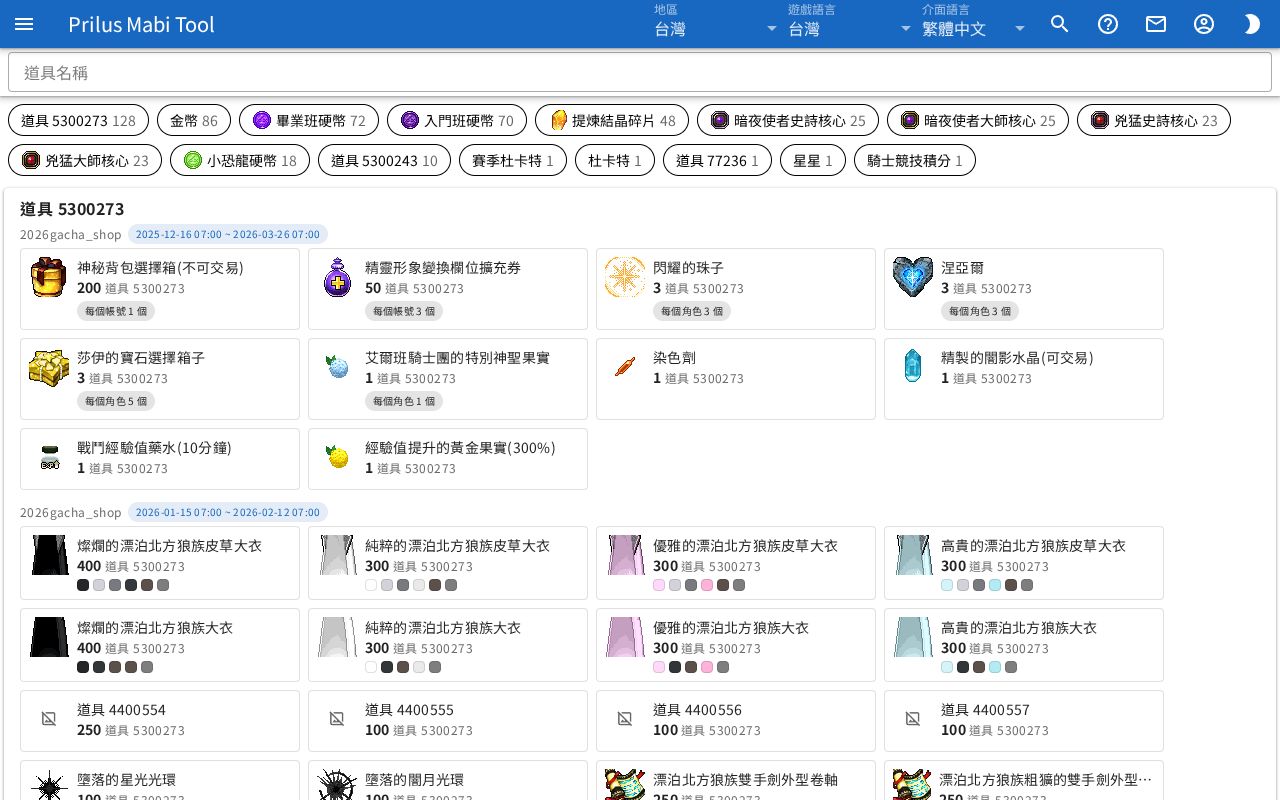
Task: Click first pink swatch under 優雅的漂泊北方狼族皮草大衣
Action: click(659, 585)
